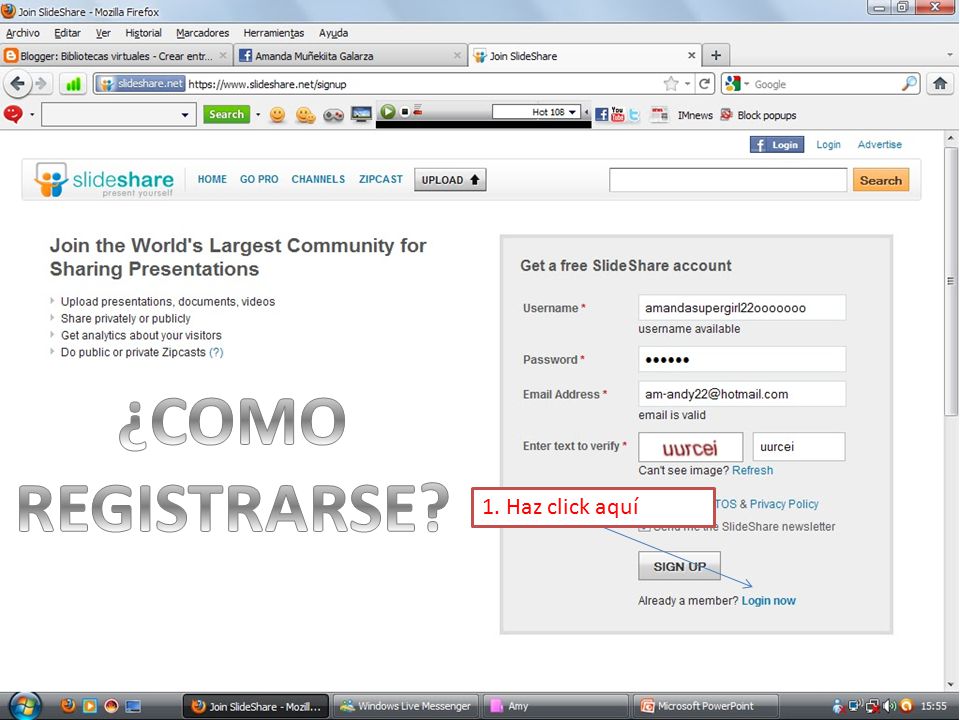Click the Block popups toolbar icon
This screenshot has height=720, width=960.
coord(726,114)
